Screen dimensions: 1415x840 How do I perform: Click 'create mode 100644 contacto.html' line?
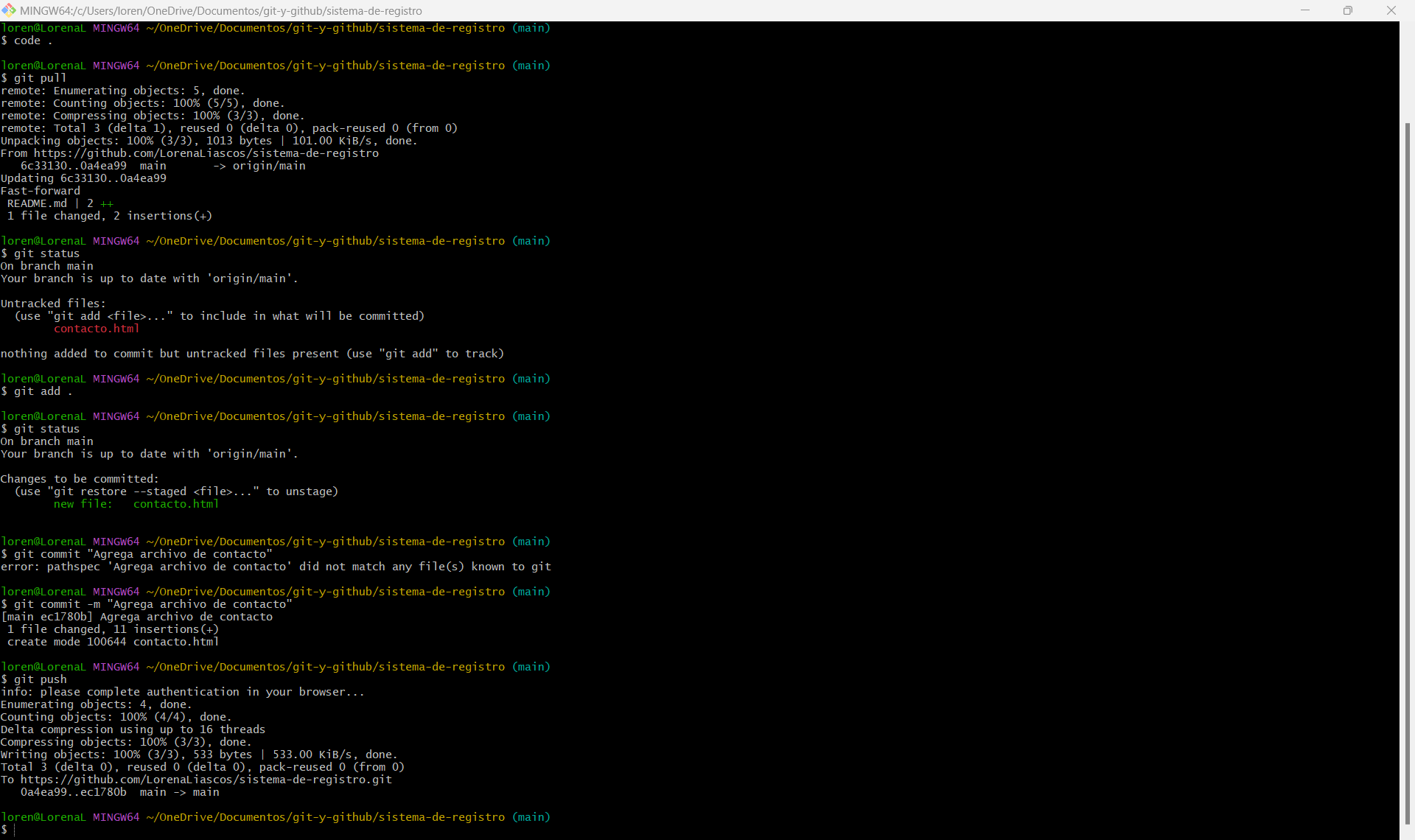pos(113,642)
